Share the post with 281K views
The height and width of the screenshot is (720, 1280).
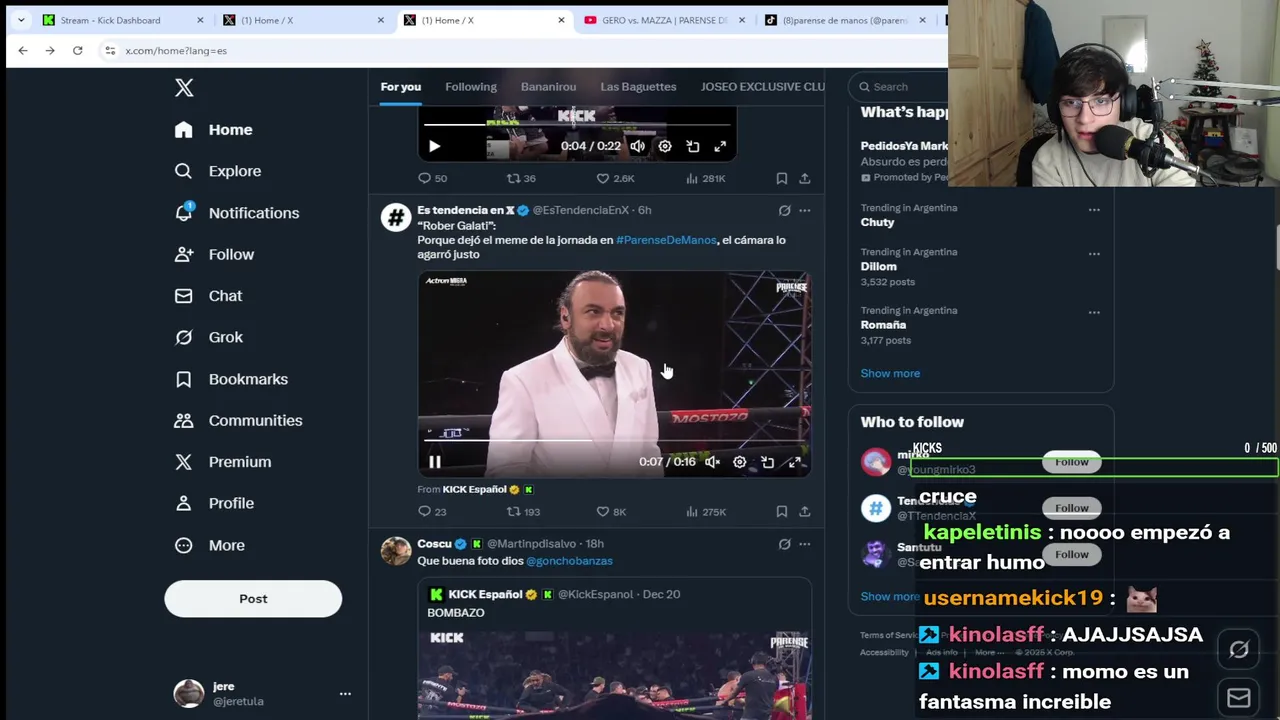click(805, 178)
